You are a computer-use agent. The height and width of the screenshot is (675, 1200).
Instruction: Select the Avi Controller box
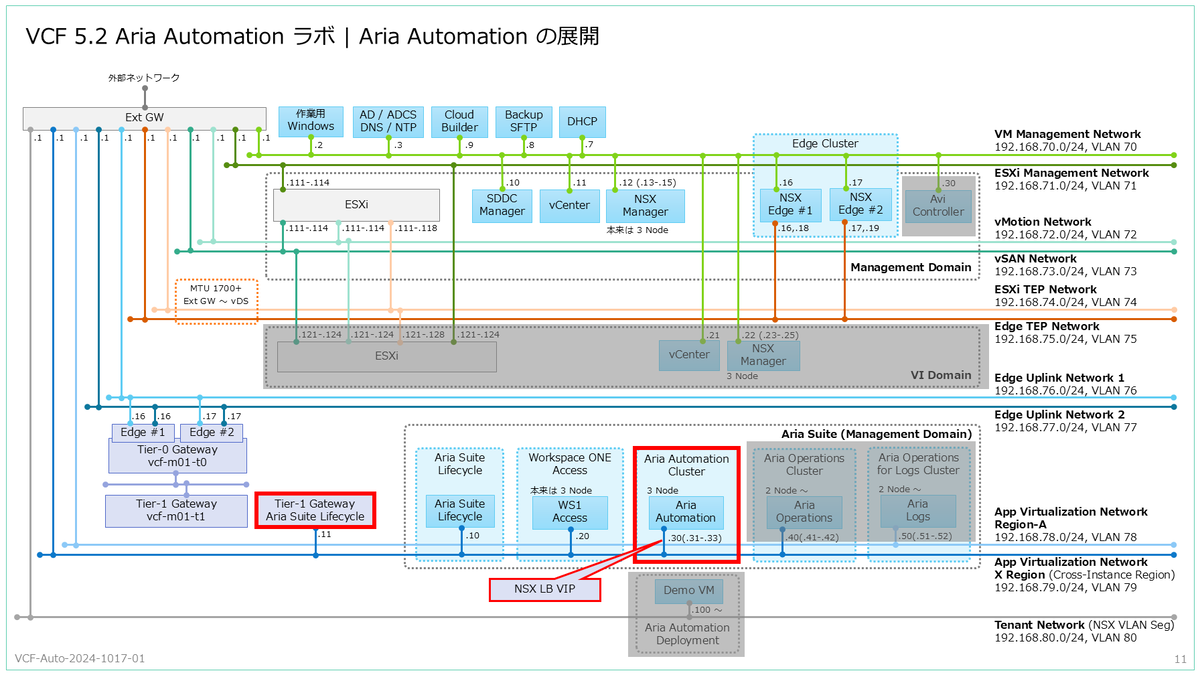[x=939, y=205]
